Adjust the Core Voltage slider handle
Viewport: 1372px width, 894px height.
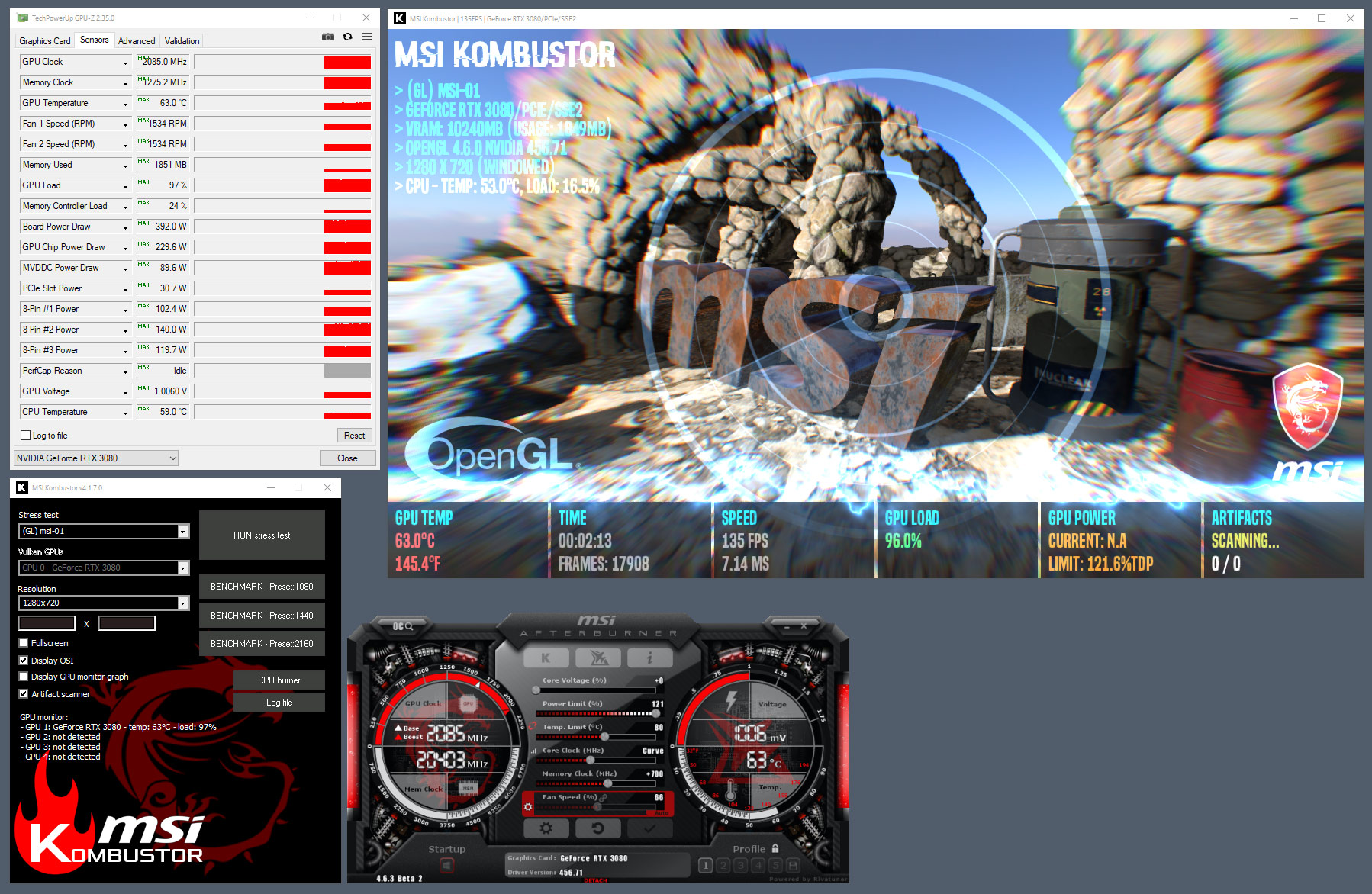[x=536, y=690]
